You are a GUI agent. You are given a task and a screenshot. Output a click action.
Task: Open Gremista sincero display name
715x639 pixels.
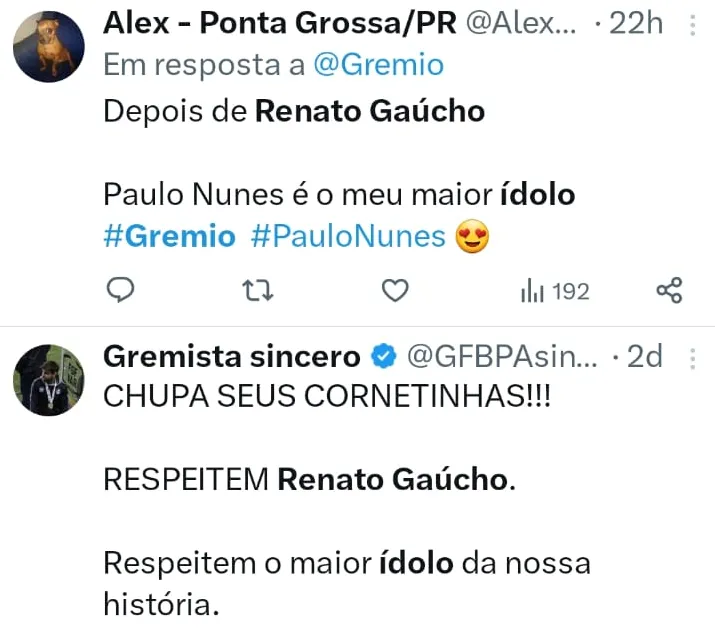[x=232, y=357]
